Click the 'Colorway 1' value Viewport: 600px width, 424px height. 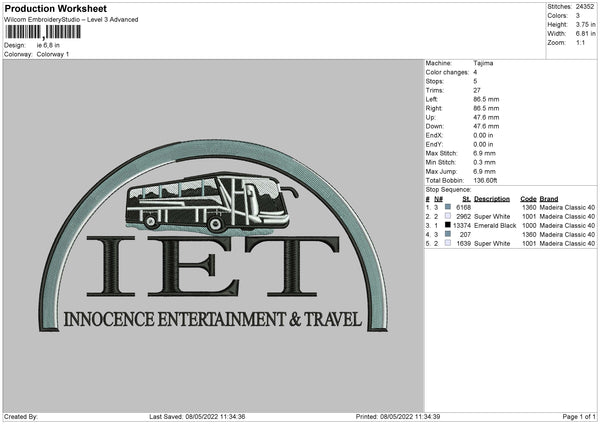point(53,54)
